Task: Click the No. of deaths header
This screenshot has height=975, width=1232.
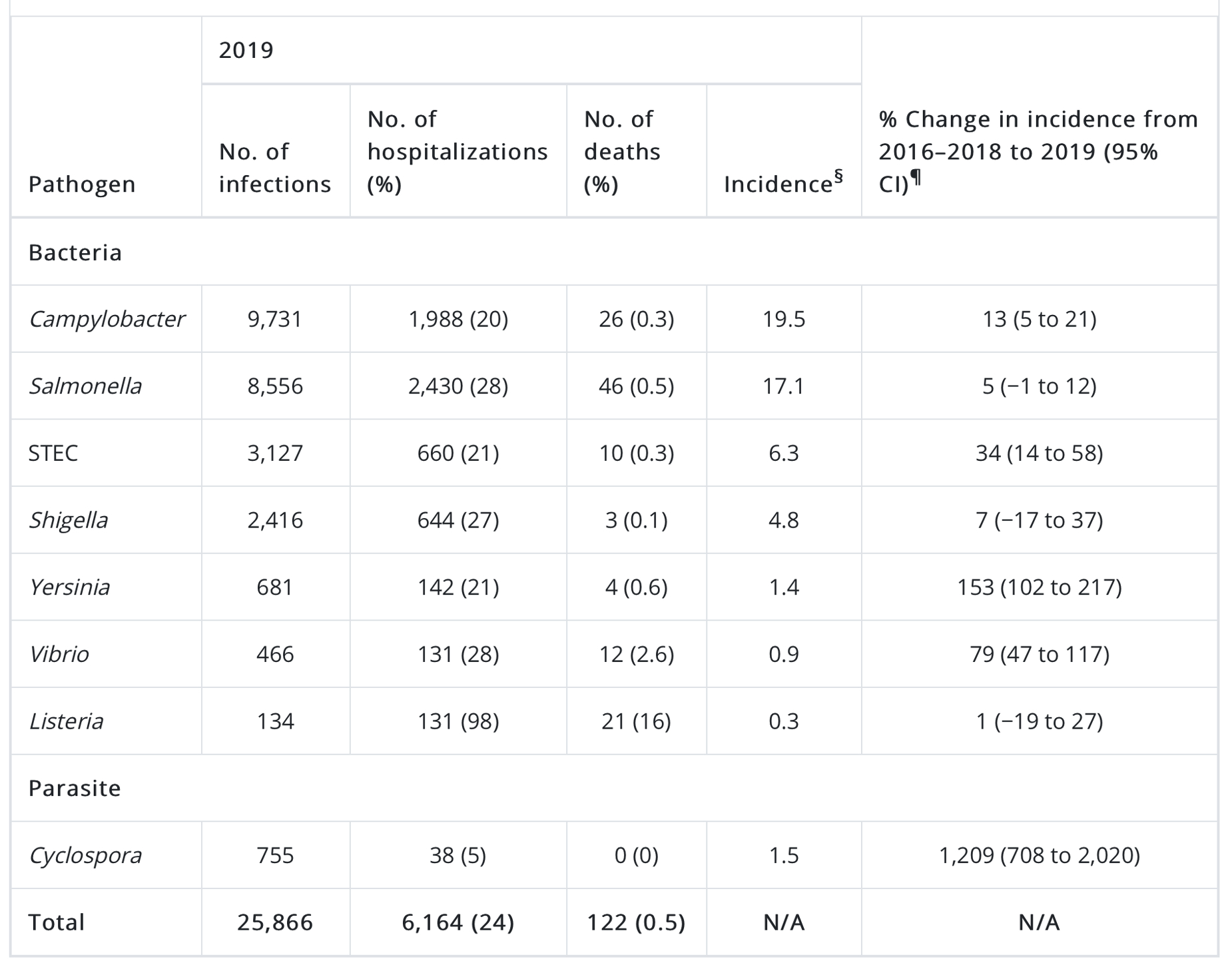Action: tap(622, 152)
